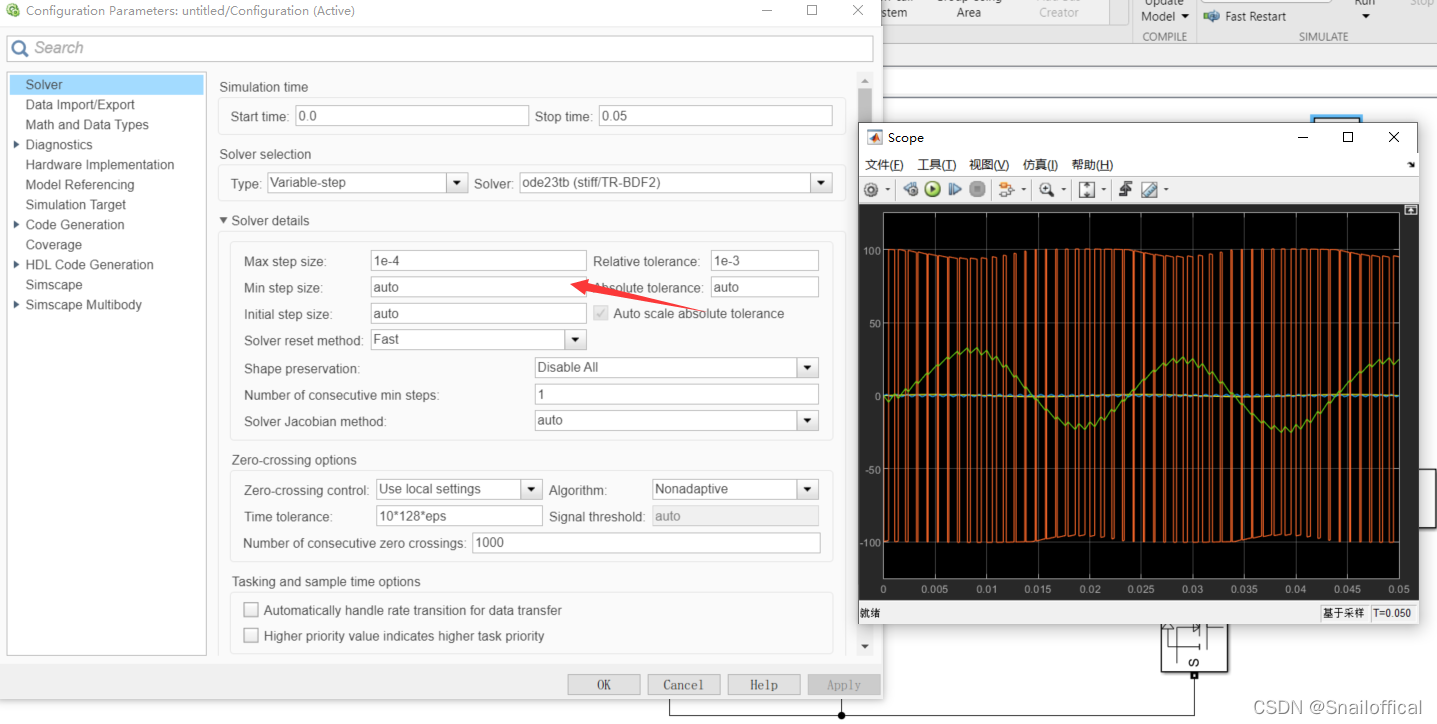Expand the Code Generation tree node
The height and width of the screenshot is (724, 1437).
(x=16, y=225)
